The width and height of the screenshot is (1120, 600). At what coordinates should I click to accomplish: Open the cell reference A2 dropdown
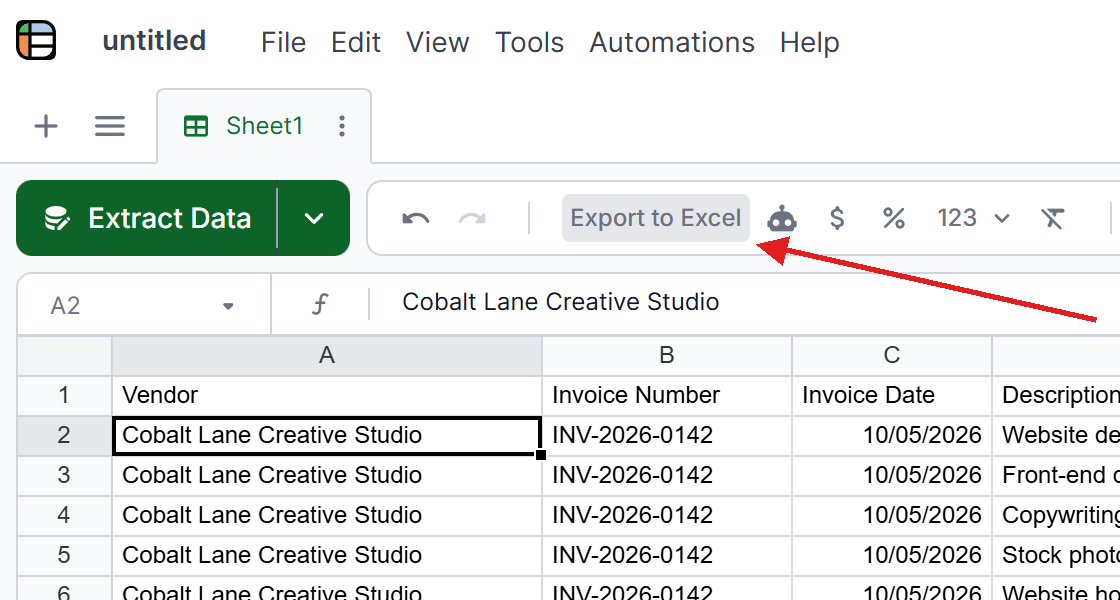tap(228, 306)
